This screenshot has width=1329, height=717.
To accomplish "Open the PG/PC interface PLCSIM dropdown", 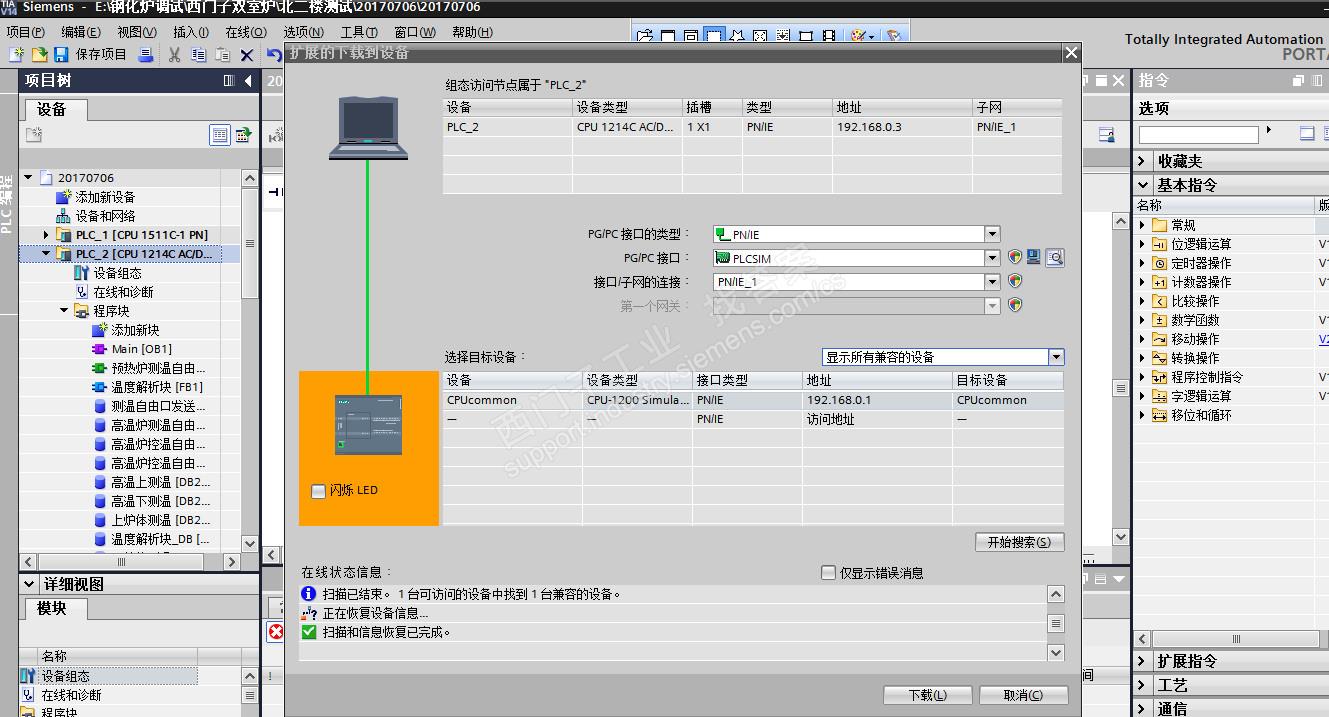I will pos(992,258).
